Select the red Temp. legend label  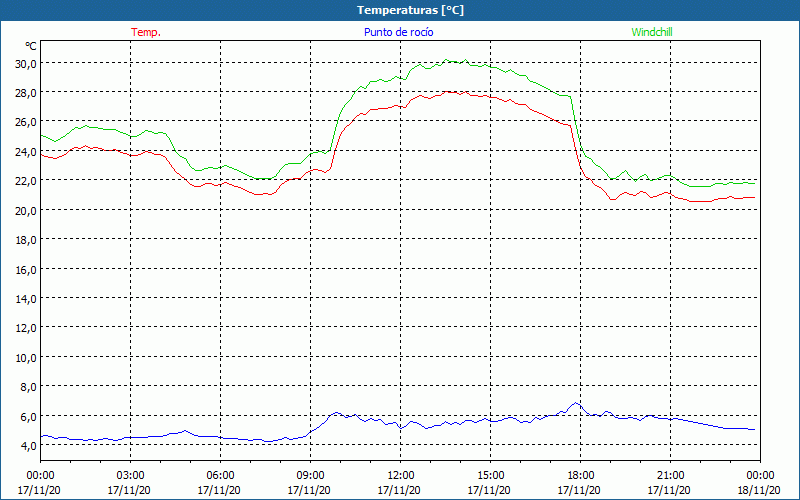click(x=146, y=32)
